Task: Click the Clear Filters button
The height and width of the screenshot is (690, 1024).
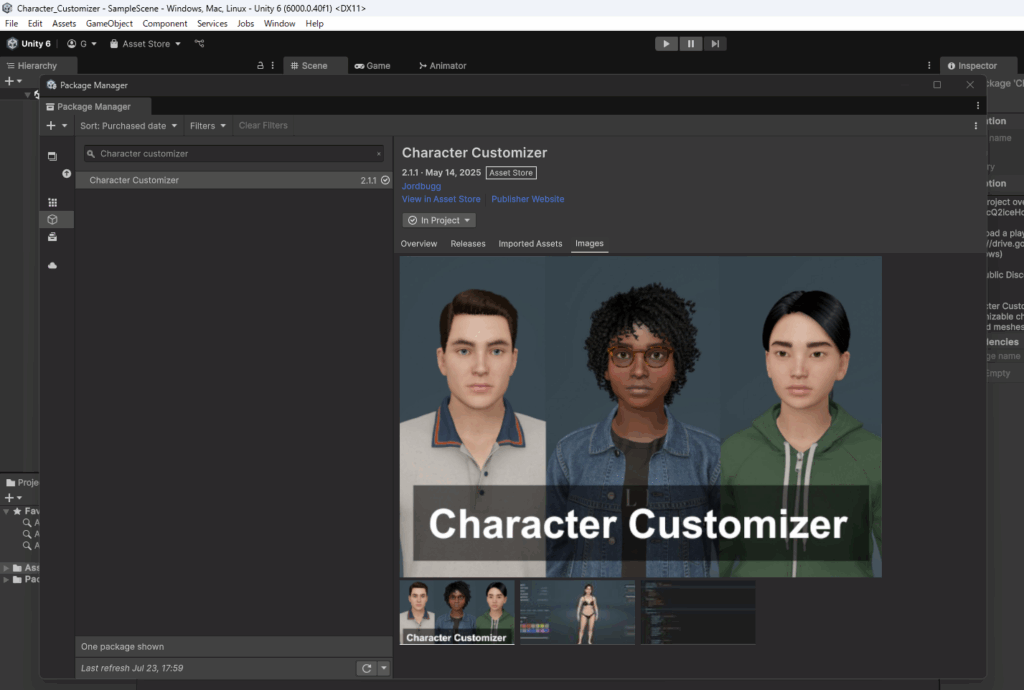Action: pos(263,125)
